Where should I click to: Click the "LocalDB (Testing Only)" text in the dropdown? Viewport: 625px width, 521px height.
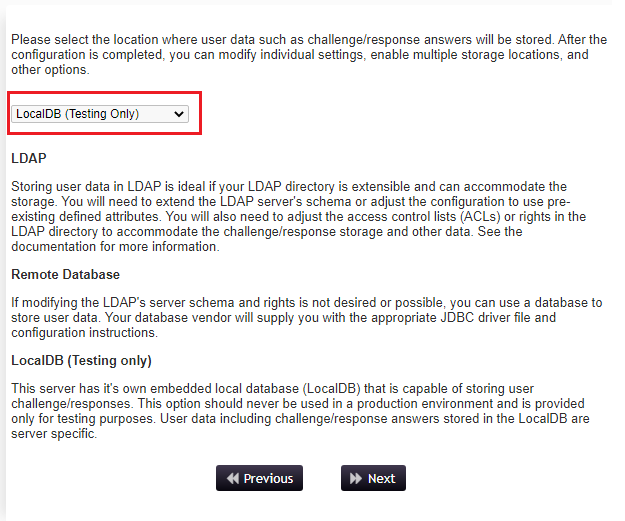77,114
